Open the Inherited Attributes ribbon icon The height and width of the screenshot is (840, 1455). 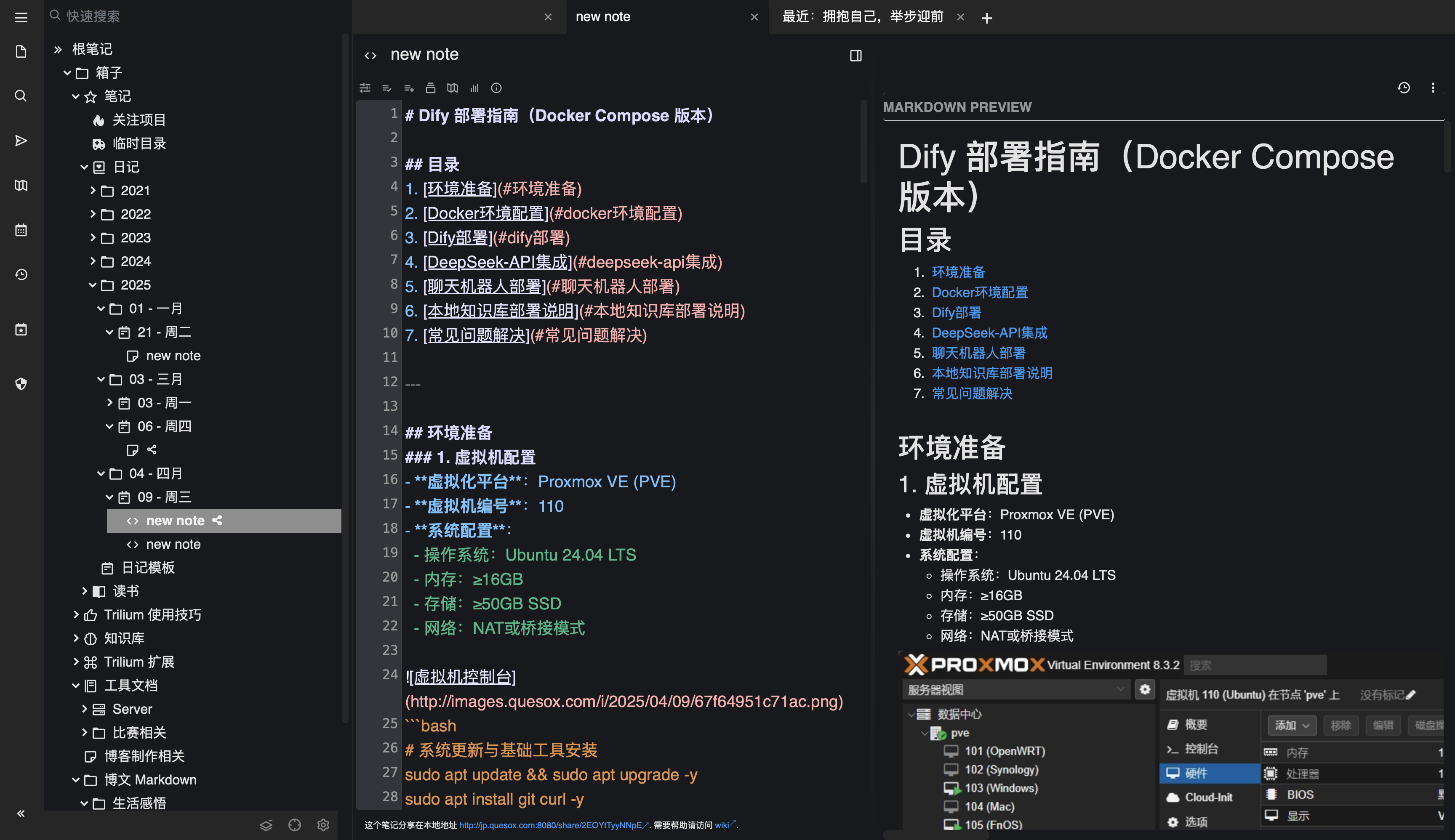click(409, 88)
